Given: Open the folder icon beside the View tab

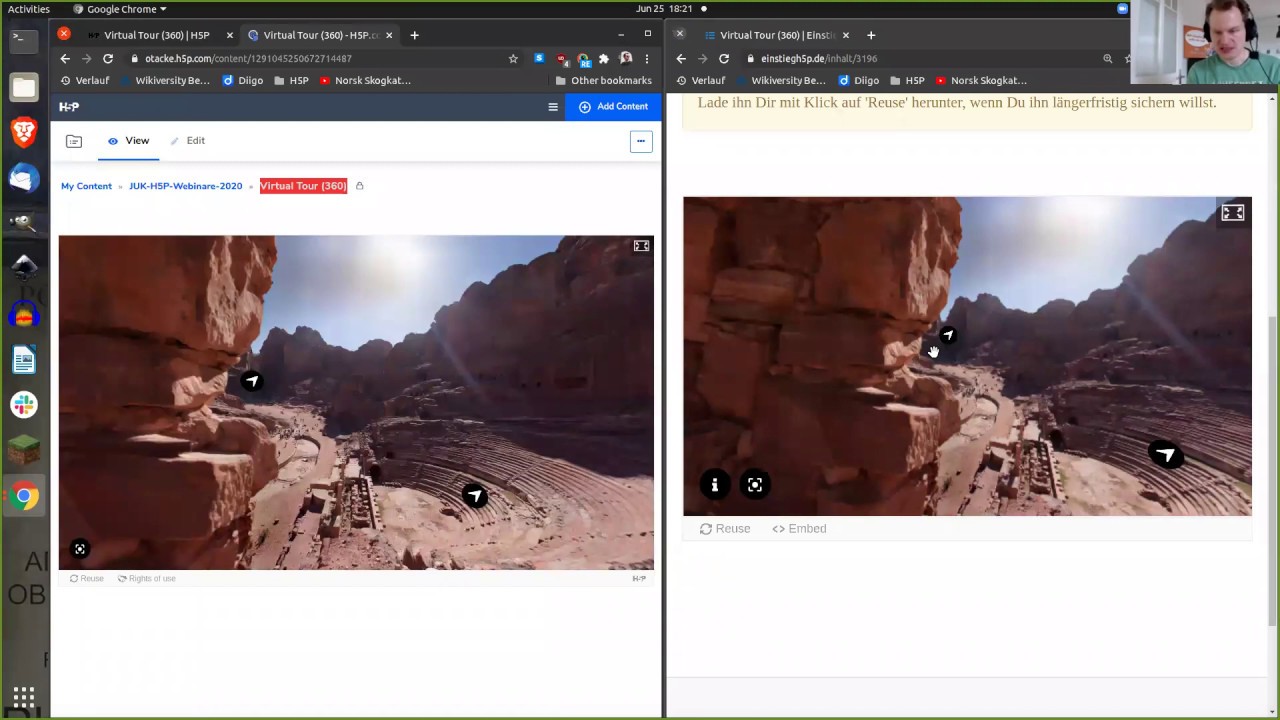Looking at the screenshot, I should point(74,141).
